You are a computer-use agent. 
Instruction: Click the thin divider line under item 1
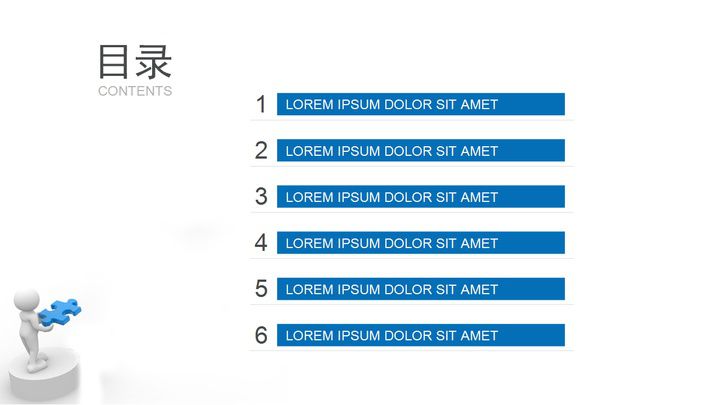[412, 120]
